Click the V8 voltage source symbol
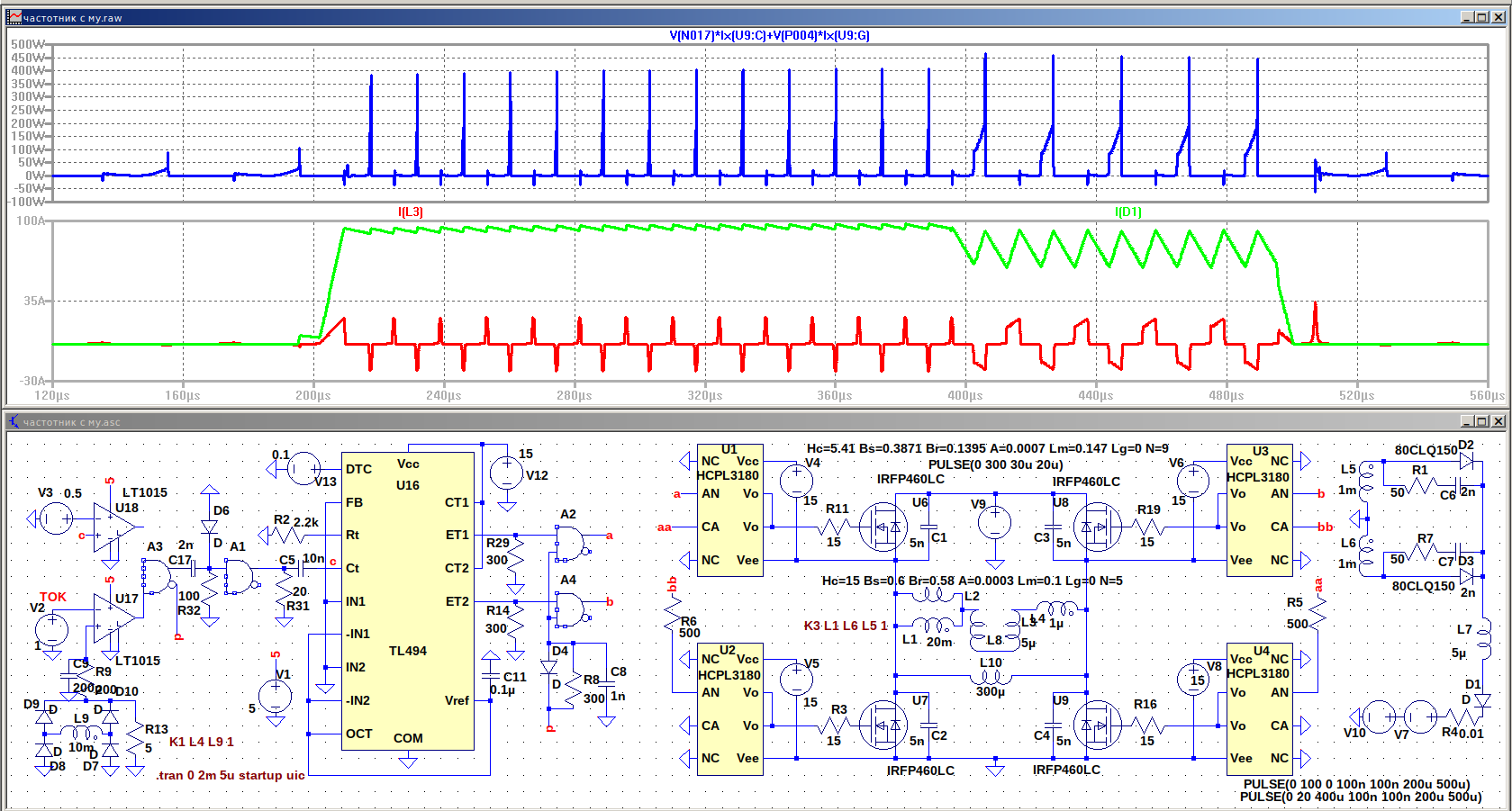Screen dimensions: 1512x811 coord(1194,679)
